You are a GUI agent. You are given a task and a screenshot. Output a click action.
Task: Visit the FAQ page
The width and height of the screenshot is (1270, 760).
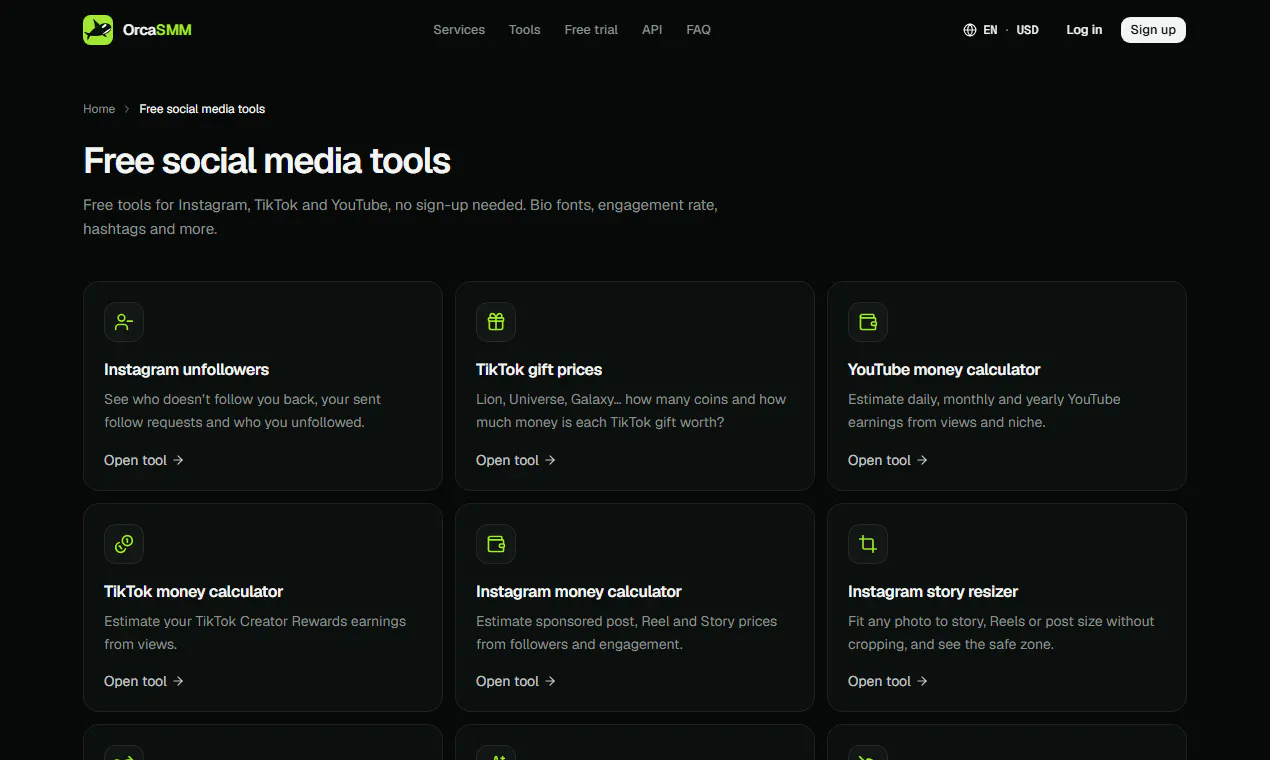699,30
